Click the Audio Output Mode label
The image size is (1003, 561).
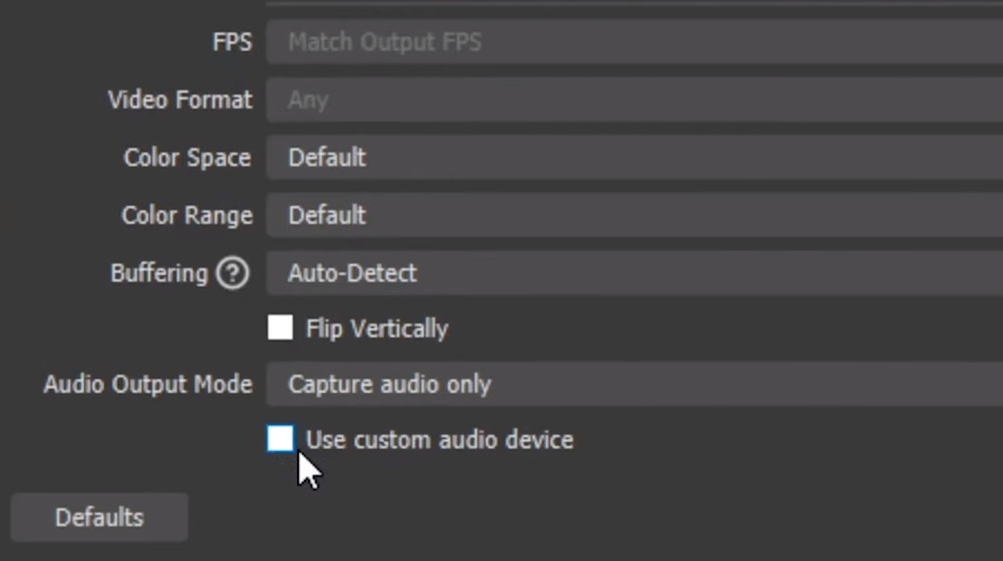(x=148, y=384)
